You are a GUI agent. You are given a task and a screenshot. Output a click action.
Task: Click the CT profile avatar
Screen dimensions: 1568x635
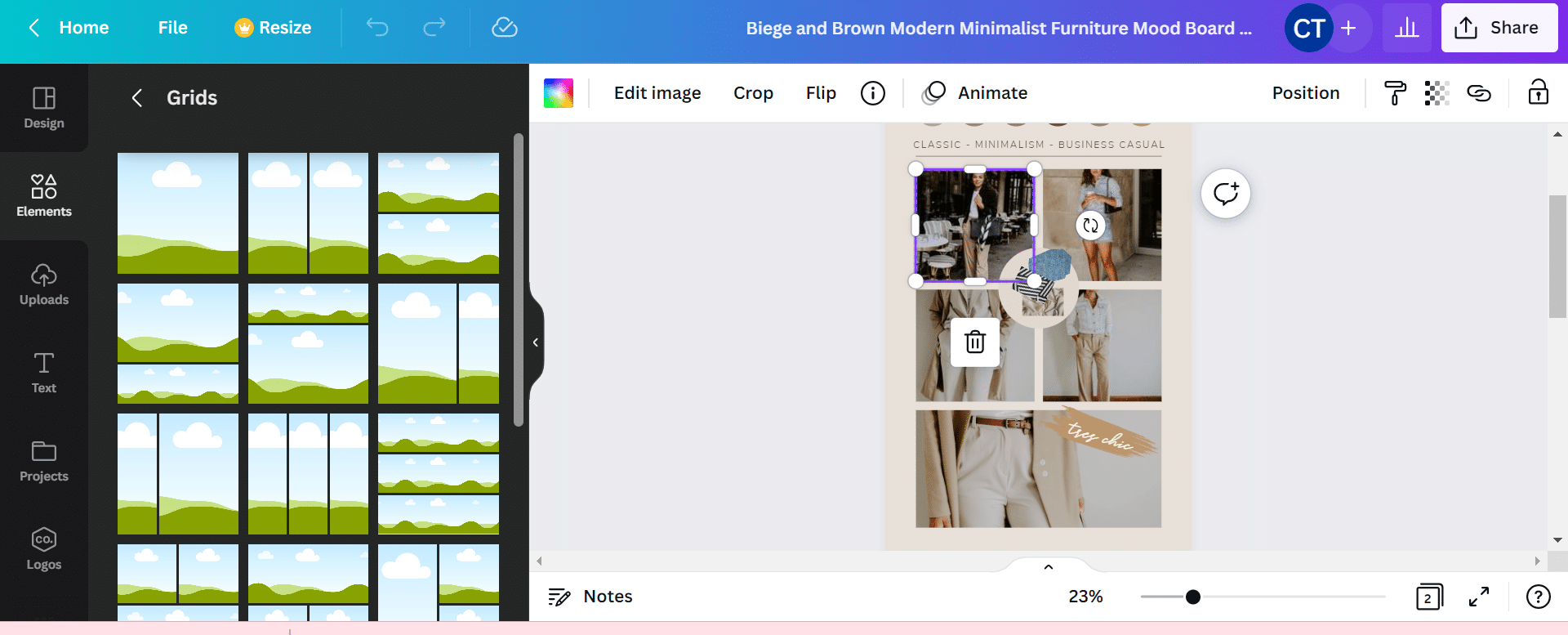click(x=1308, y=28)
